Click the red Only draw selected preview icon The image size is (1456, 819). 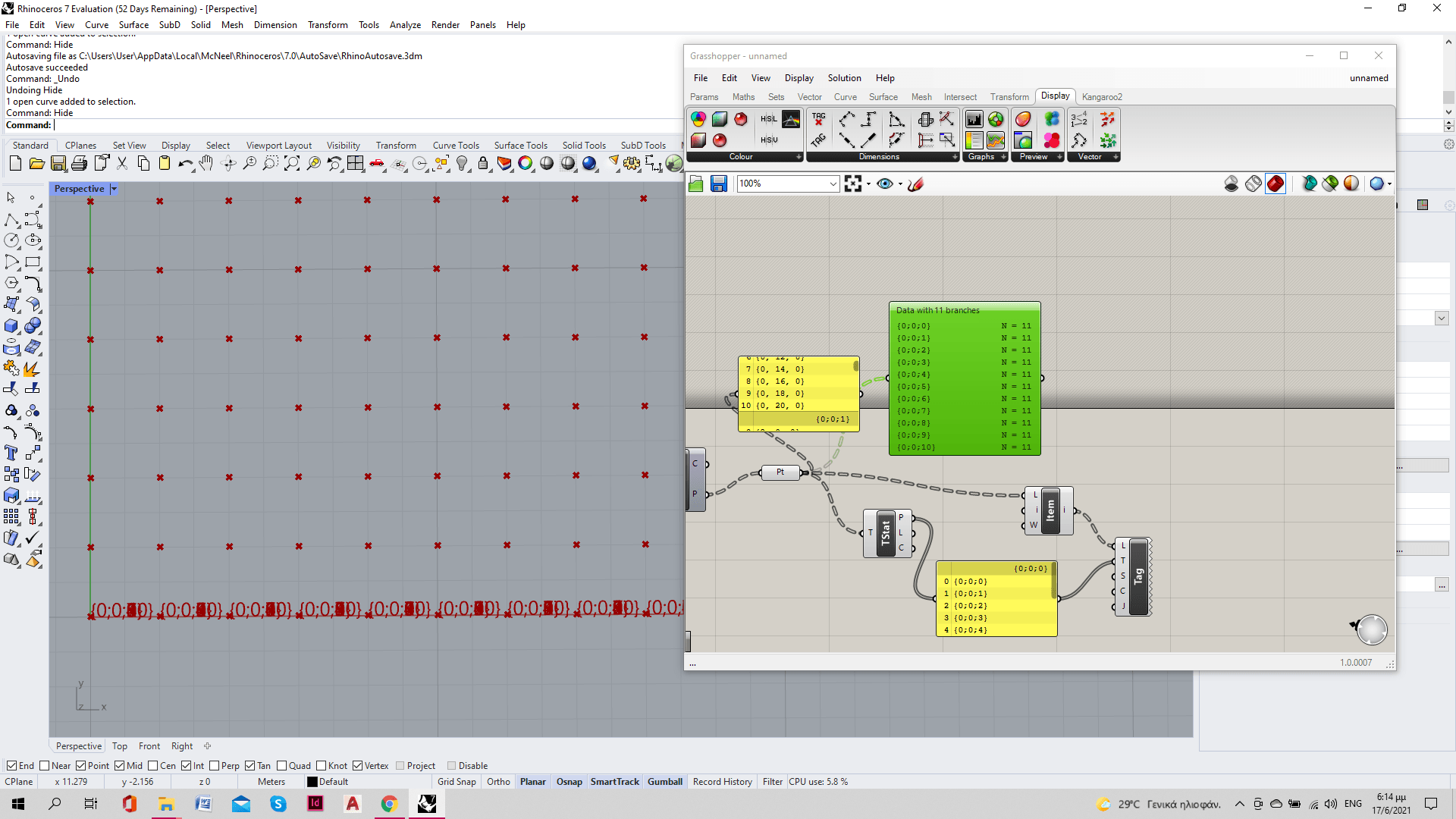point(1276,184)
